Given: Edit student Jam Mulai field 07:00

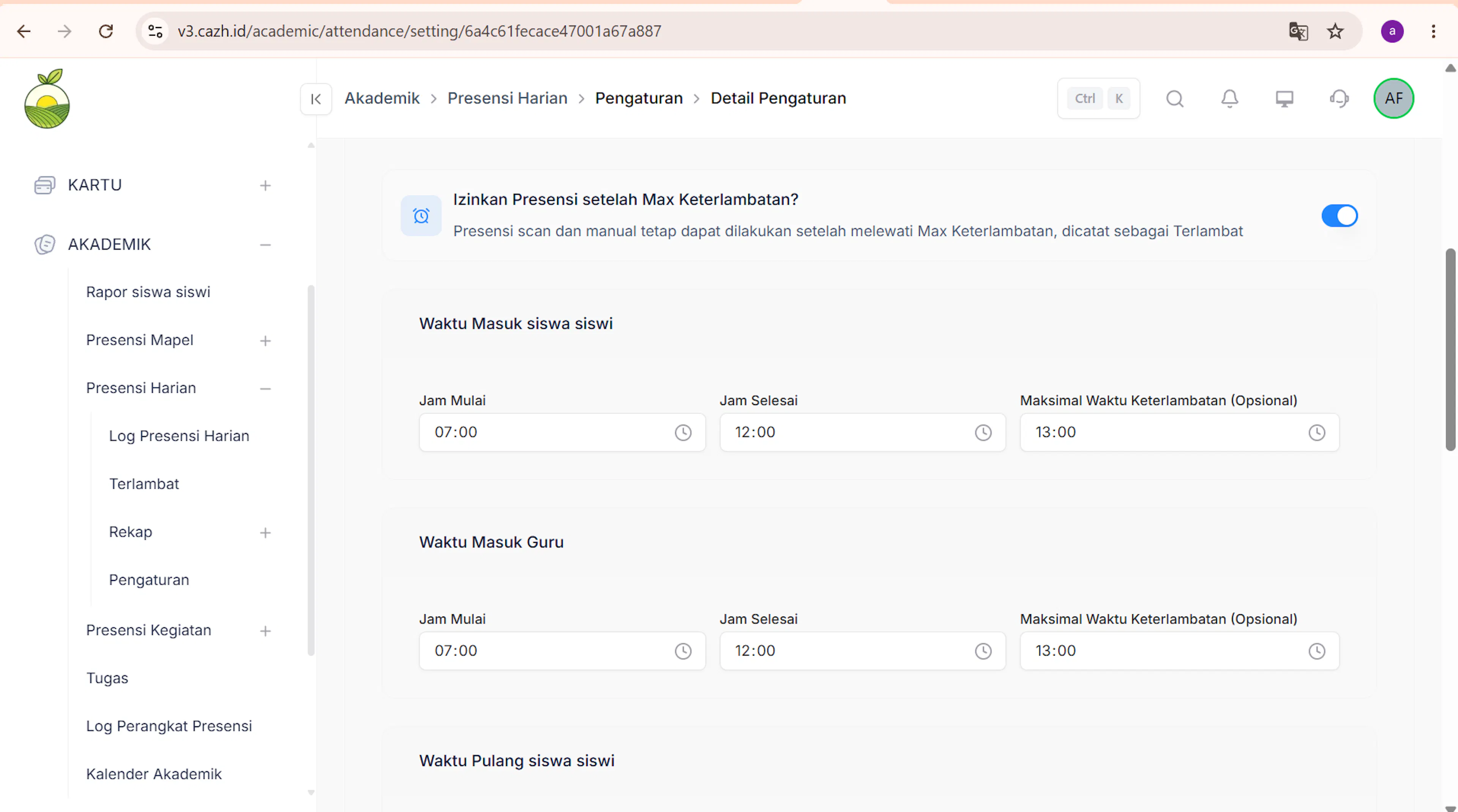Looking at the screenshot, I should (562, 432).
